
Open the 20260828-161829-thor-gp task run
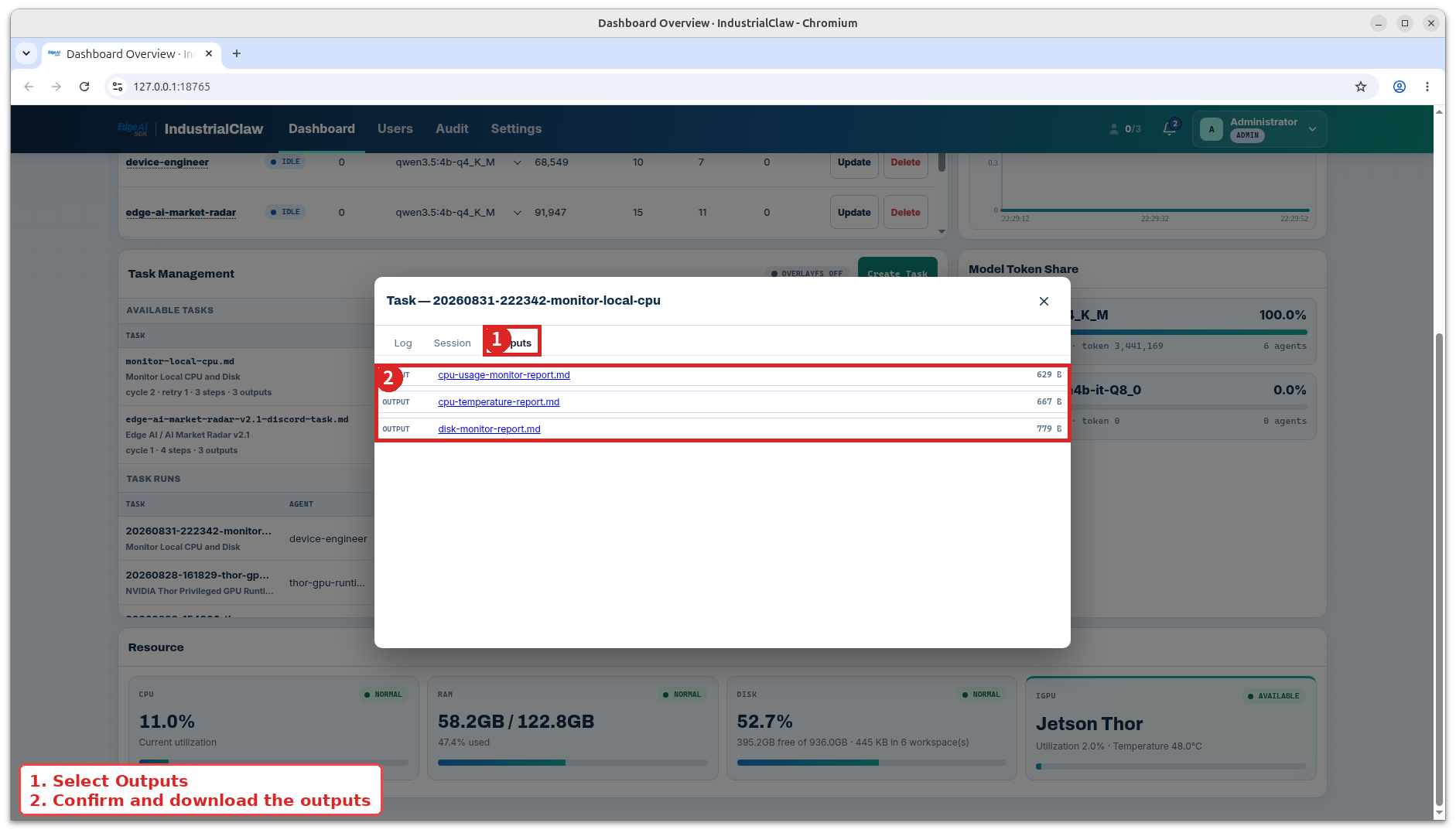point(197,575)
